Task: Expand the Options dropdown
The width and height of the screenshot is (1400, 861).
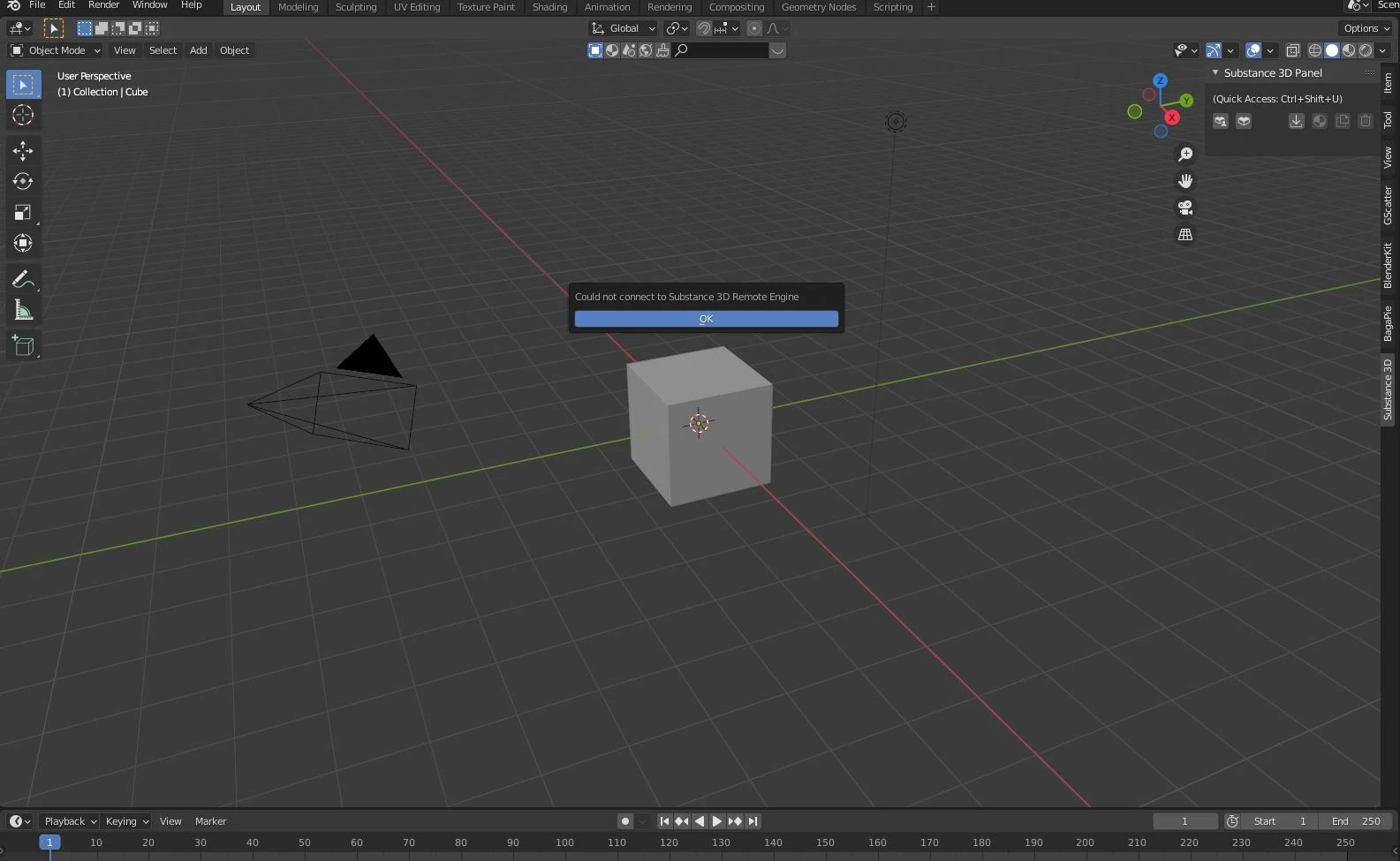Action: 1366,28
